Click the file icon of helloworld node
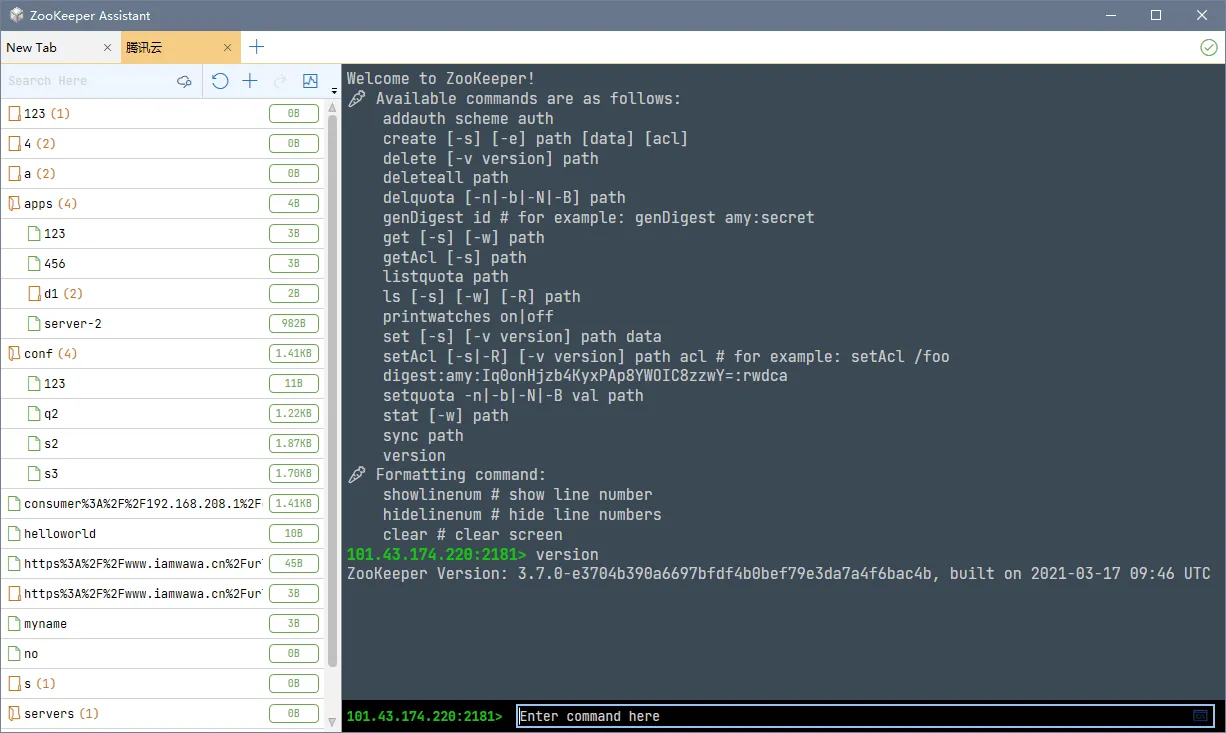 pyautogui.click(x=14, y=534)
